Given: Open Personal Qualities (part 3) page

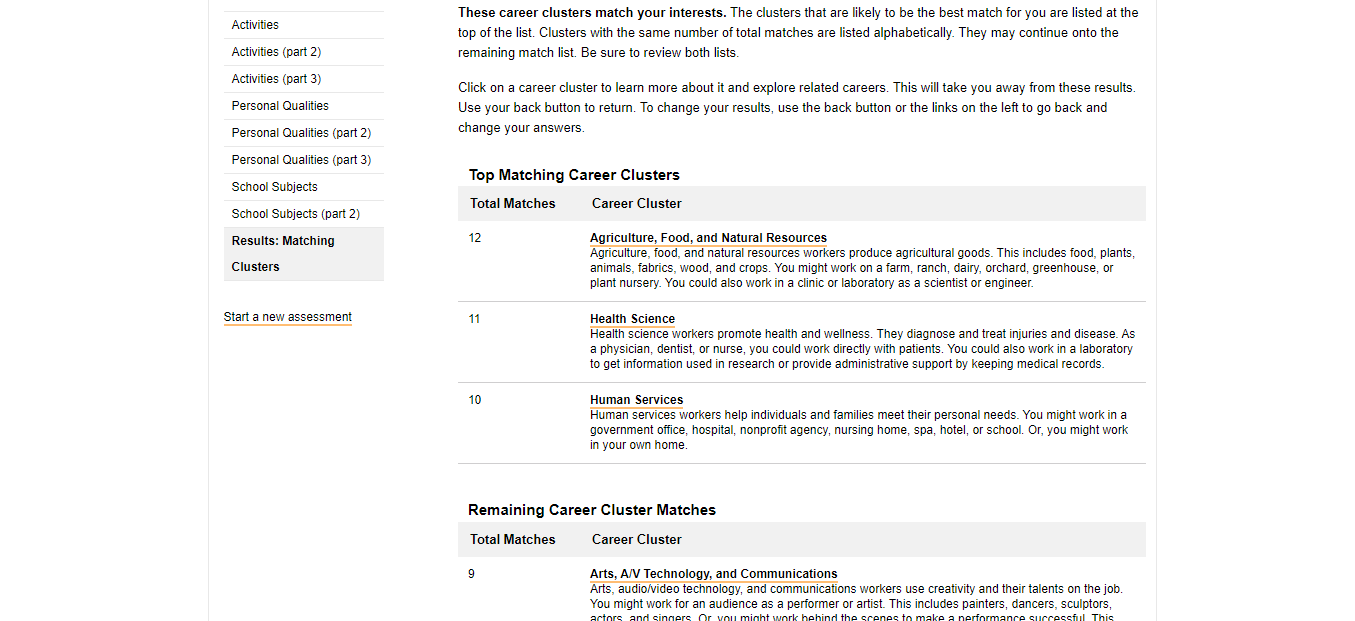Looking at the screenshot, I should pos(301,160).
